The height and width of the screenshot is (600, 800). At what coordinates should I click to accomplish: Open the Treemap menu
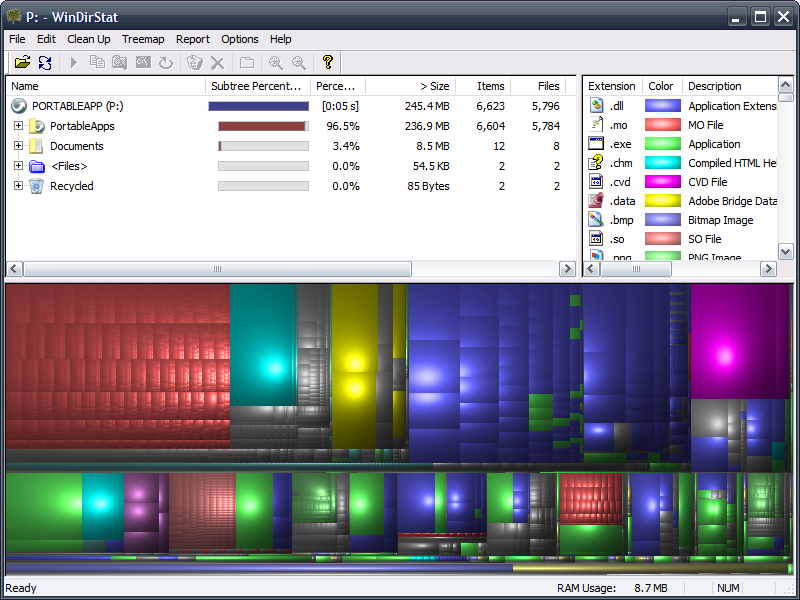(143, 39)
